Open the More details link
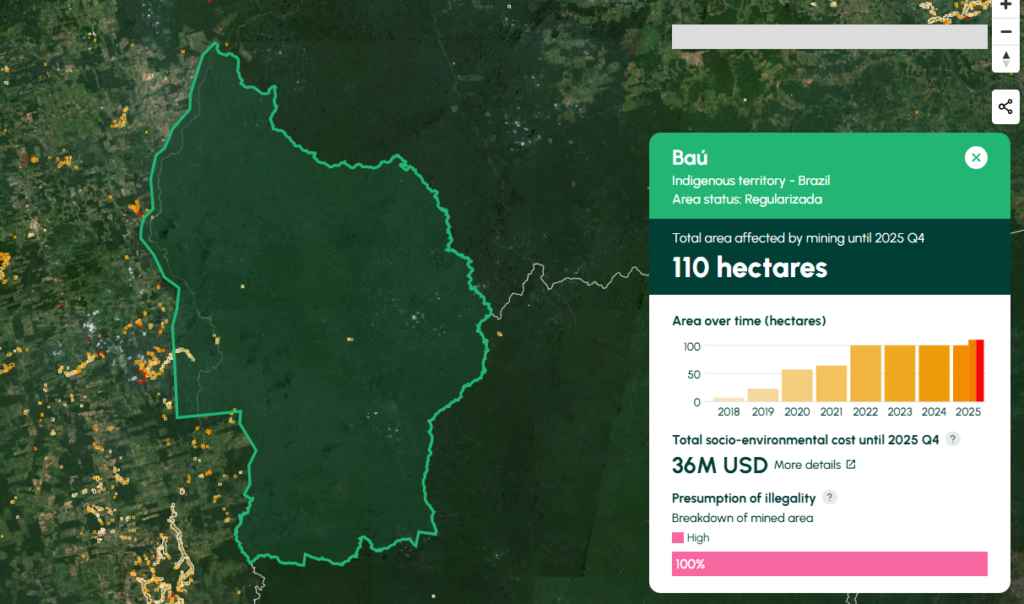The width and height of the screenshot is (1024, 604). [x=808, y=465]
